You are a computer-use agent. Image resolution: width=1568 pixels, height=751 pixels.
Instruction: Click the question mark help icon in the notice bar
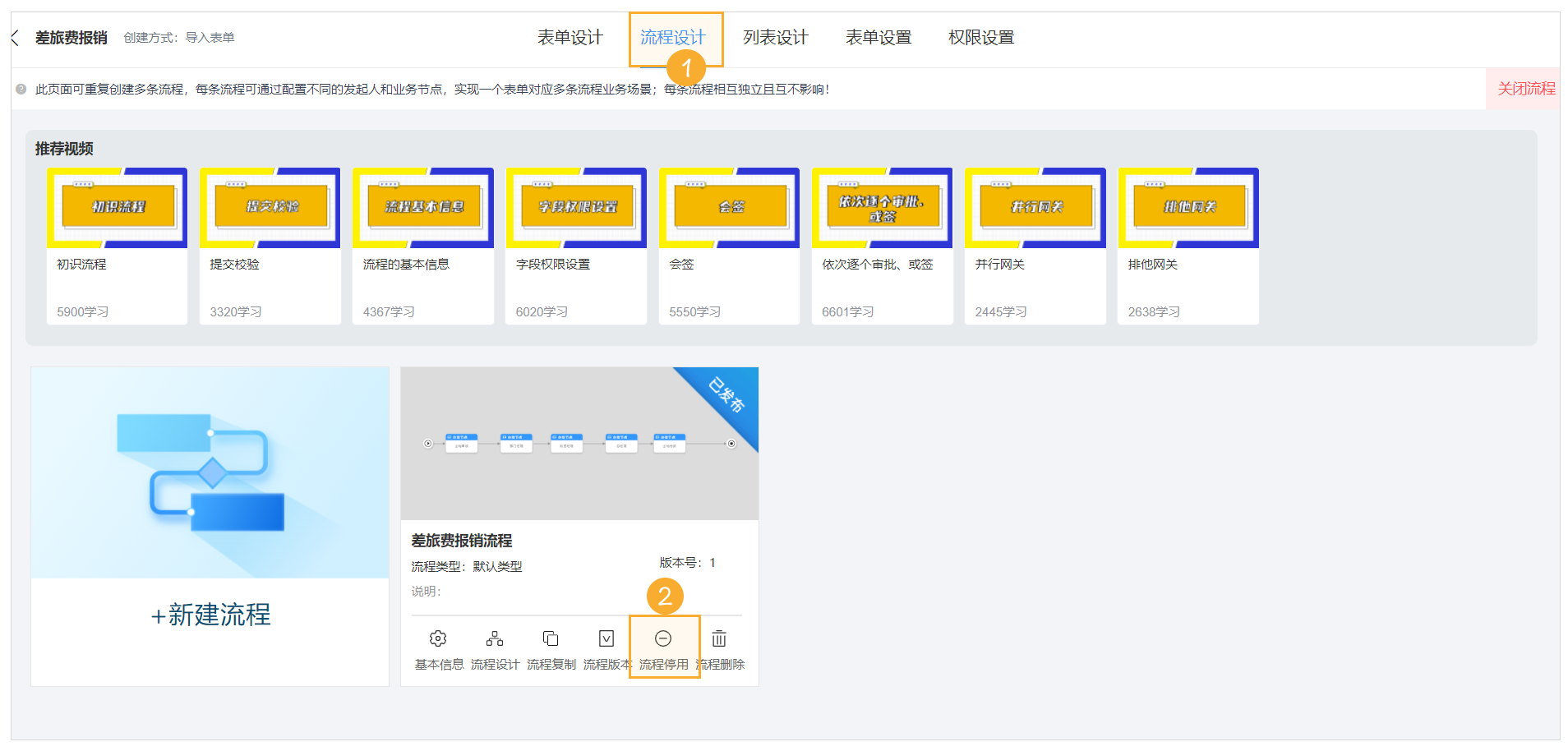coord(20,90)
